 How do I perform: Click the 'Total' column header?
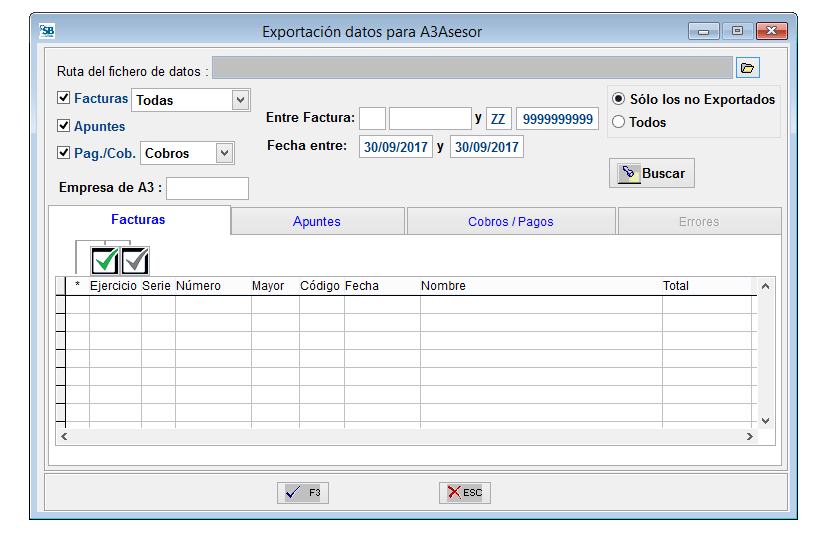pos(707,286)
